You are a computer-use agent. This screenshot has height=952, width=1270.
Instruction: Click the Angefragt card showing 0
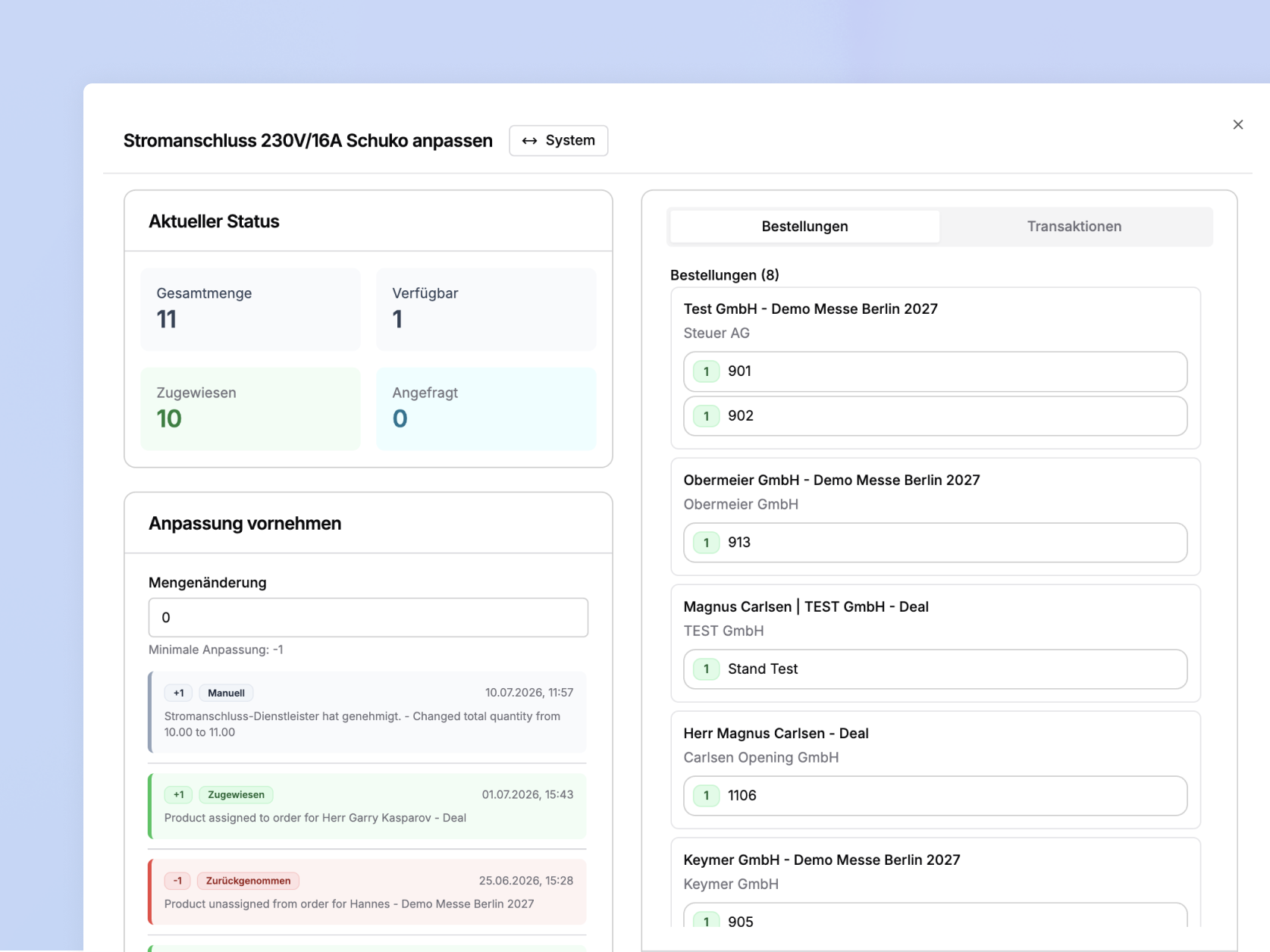(x=486, y=409)
